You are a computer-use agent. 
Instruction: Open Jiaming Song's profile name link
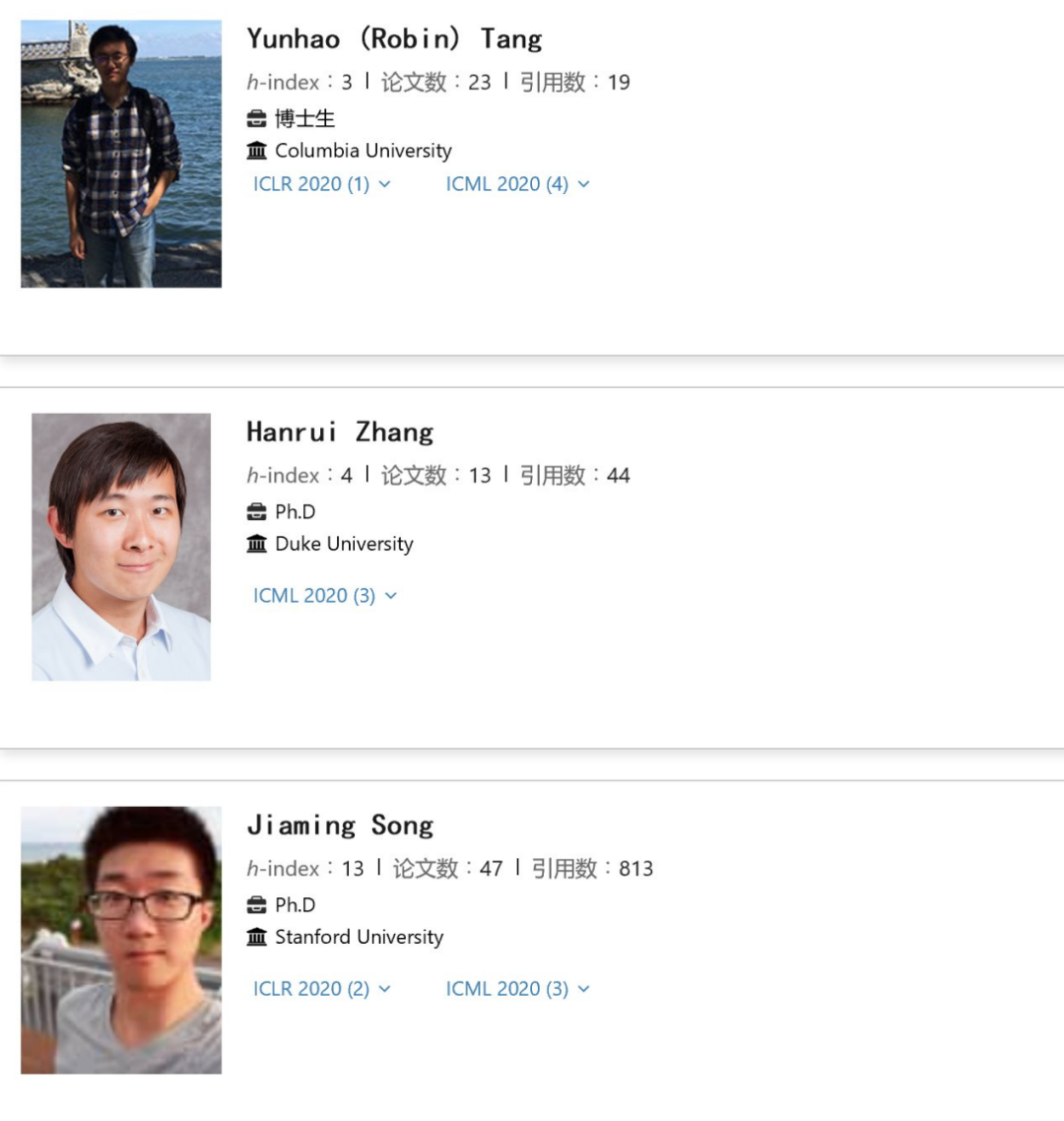340,825
